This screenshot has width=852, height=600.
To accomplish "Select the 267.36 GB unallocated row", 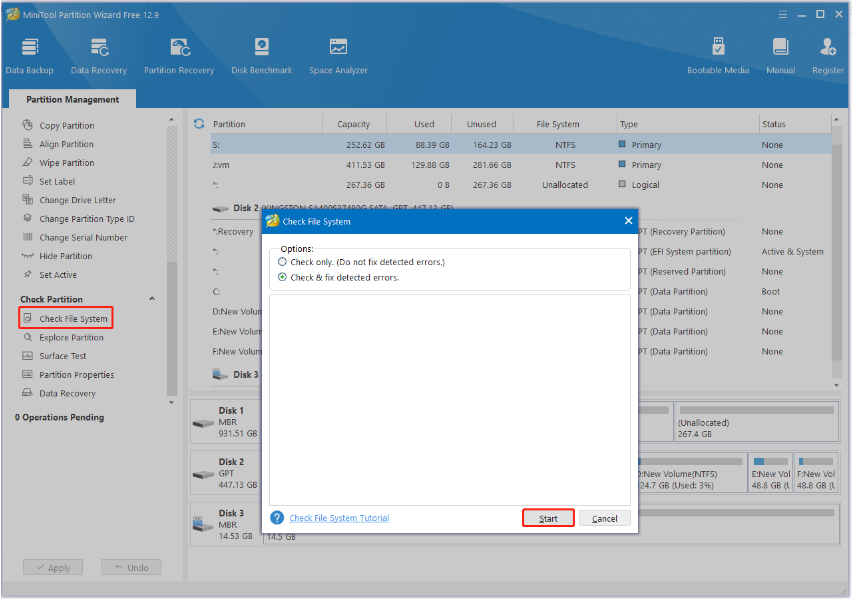I will pos(520,185).
